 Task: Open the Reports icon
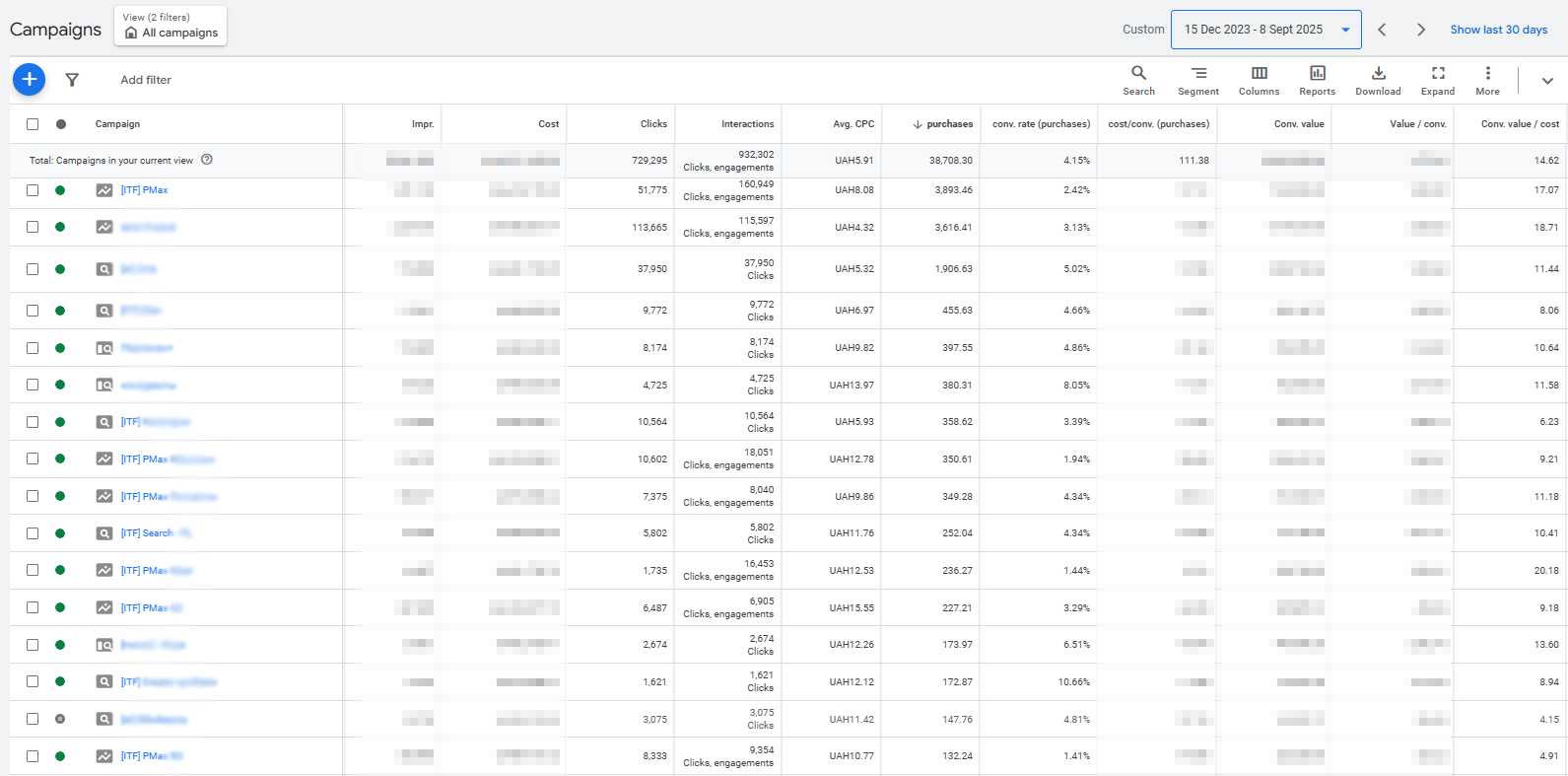(x=1317, y=80)
